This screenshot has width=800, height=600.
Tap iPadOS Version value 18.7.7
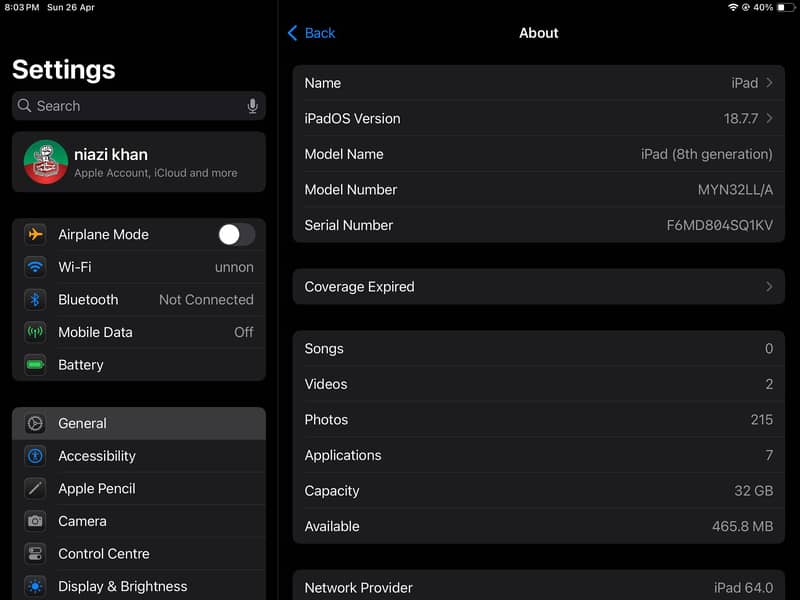741,119
